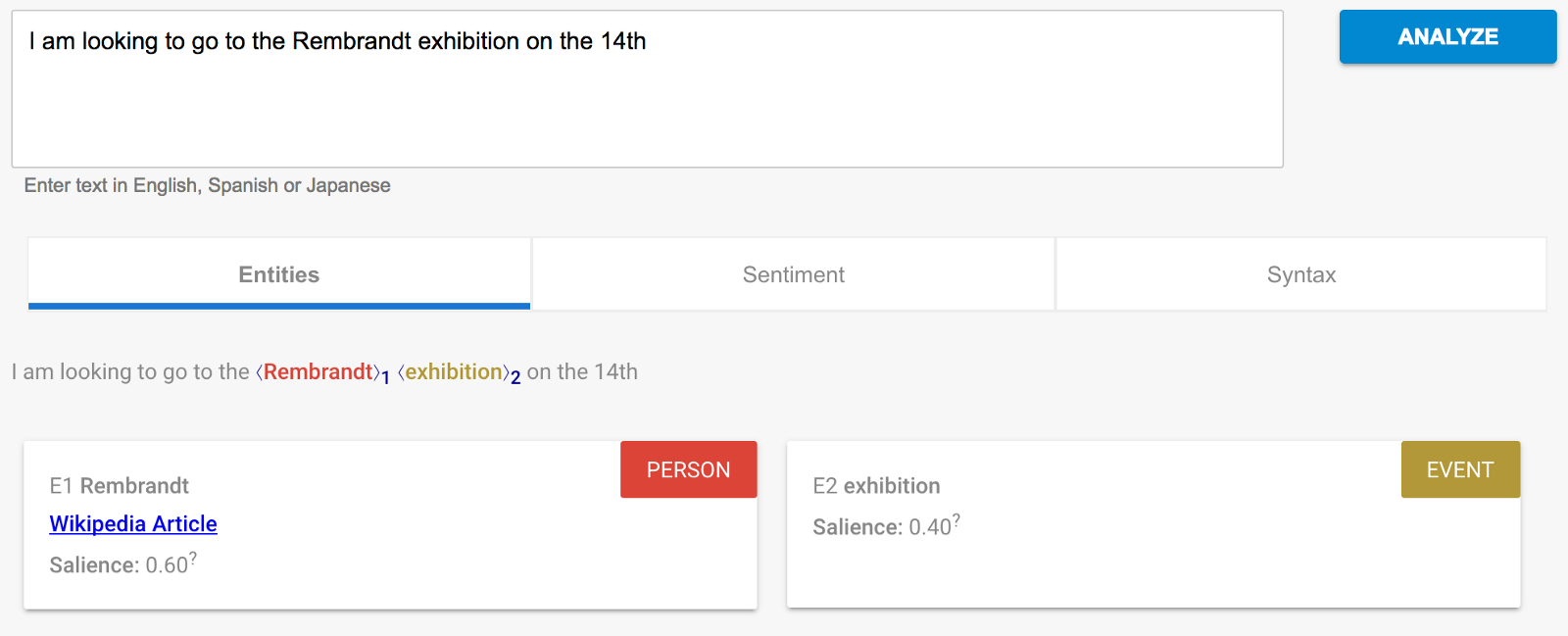The height and width of the screenshot is (636, 1568).
Task: Open the Sentiment tab
Action: click(793, 275)
